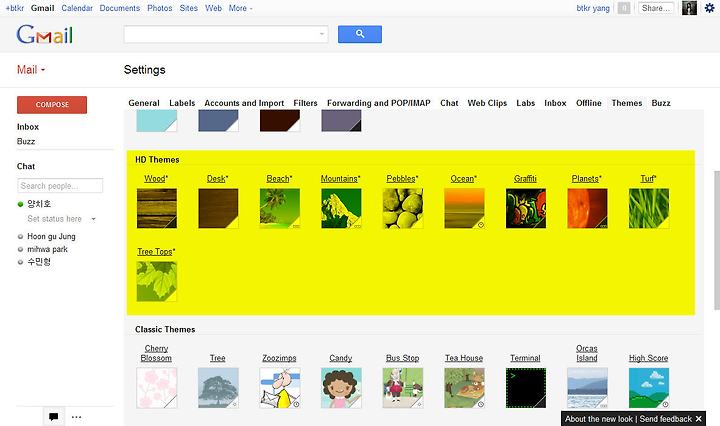The image size is (720, 426).
Task: Select the dark brown color theme swatch
Action: tap(280, 121)
